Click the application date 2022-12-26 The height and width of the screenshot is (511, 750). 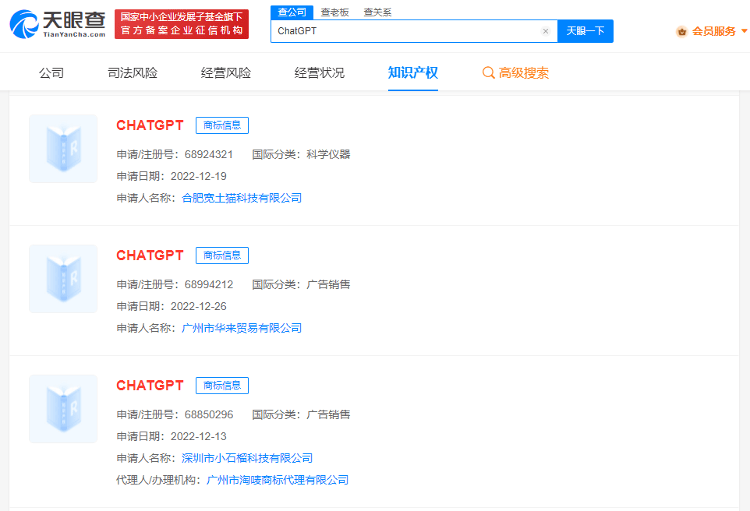199,306
